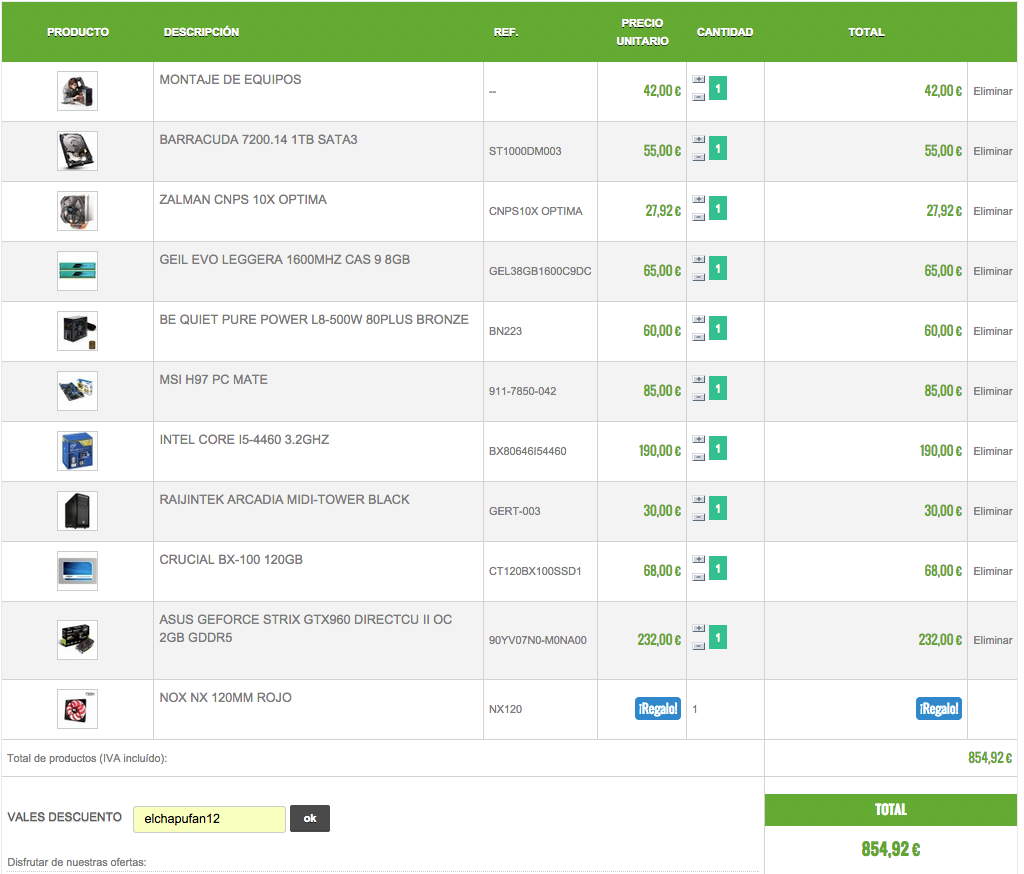Increase quantity of Barracuda 1TB drive
This screenshot has height=874, width=1024.
698,140
